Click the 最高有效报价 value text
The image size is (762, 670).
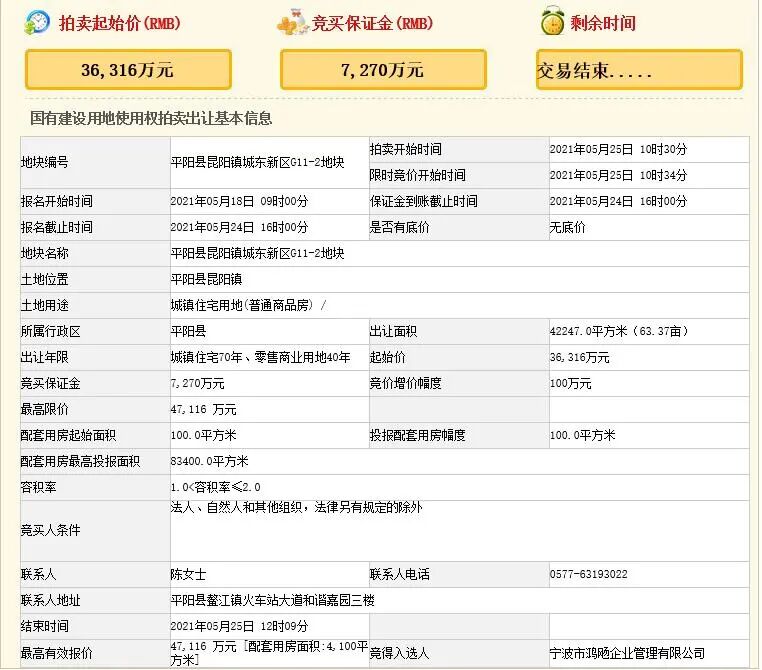pyautogui.click(x=269, y=653)
